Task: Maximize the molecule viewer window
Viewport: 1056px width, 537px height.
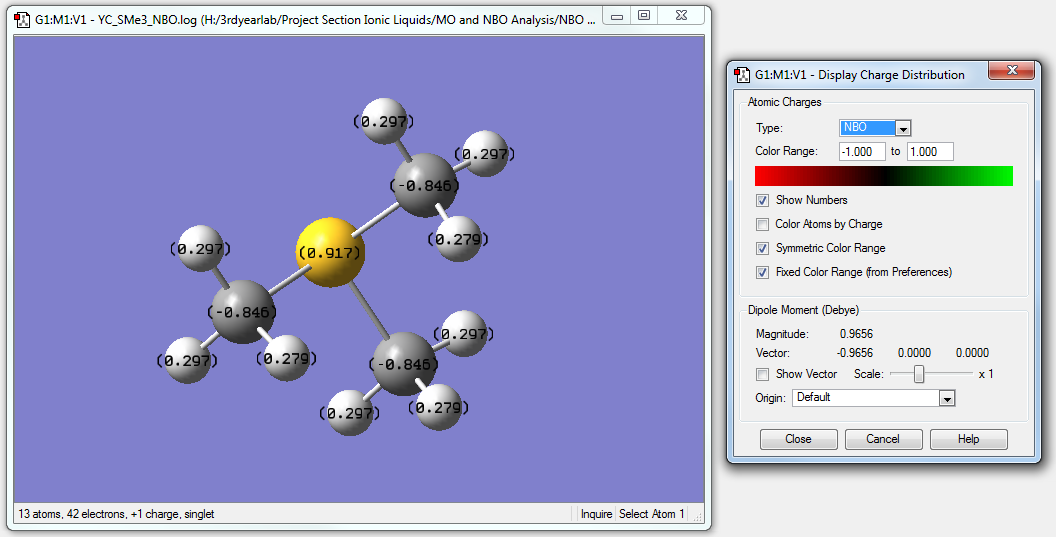Action: pyautogui.click(x=644, y=16)
